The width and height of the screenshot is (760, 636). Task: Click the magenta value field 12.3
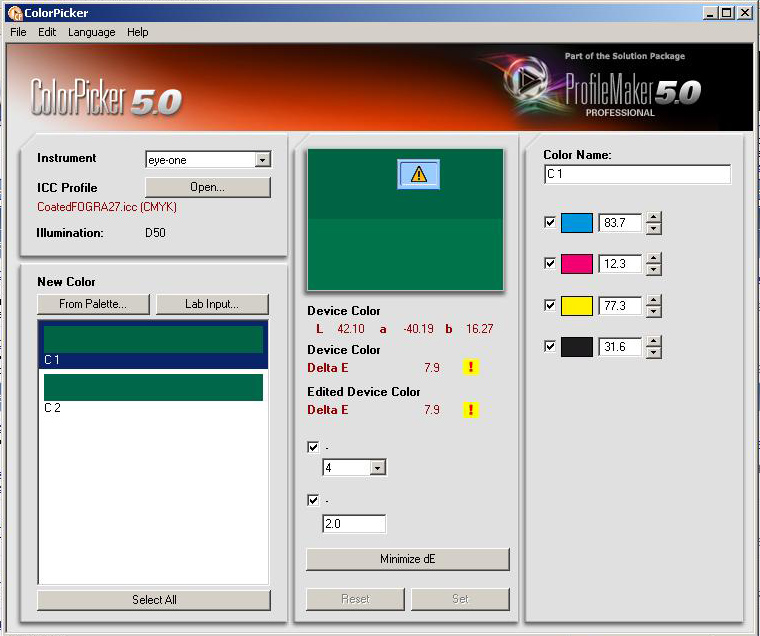620,264
